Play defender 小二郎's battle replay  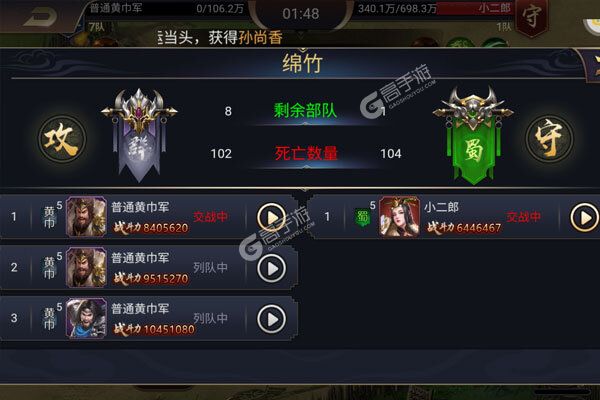point(584,217)
